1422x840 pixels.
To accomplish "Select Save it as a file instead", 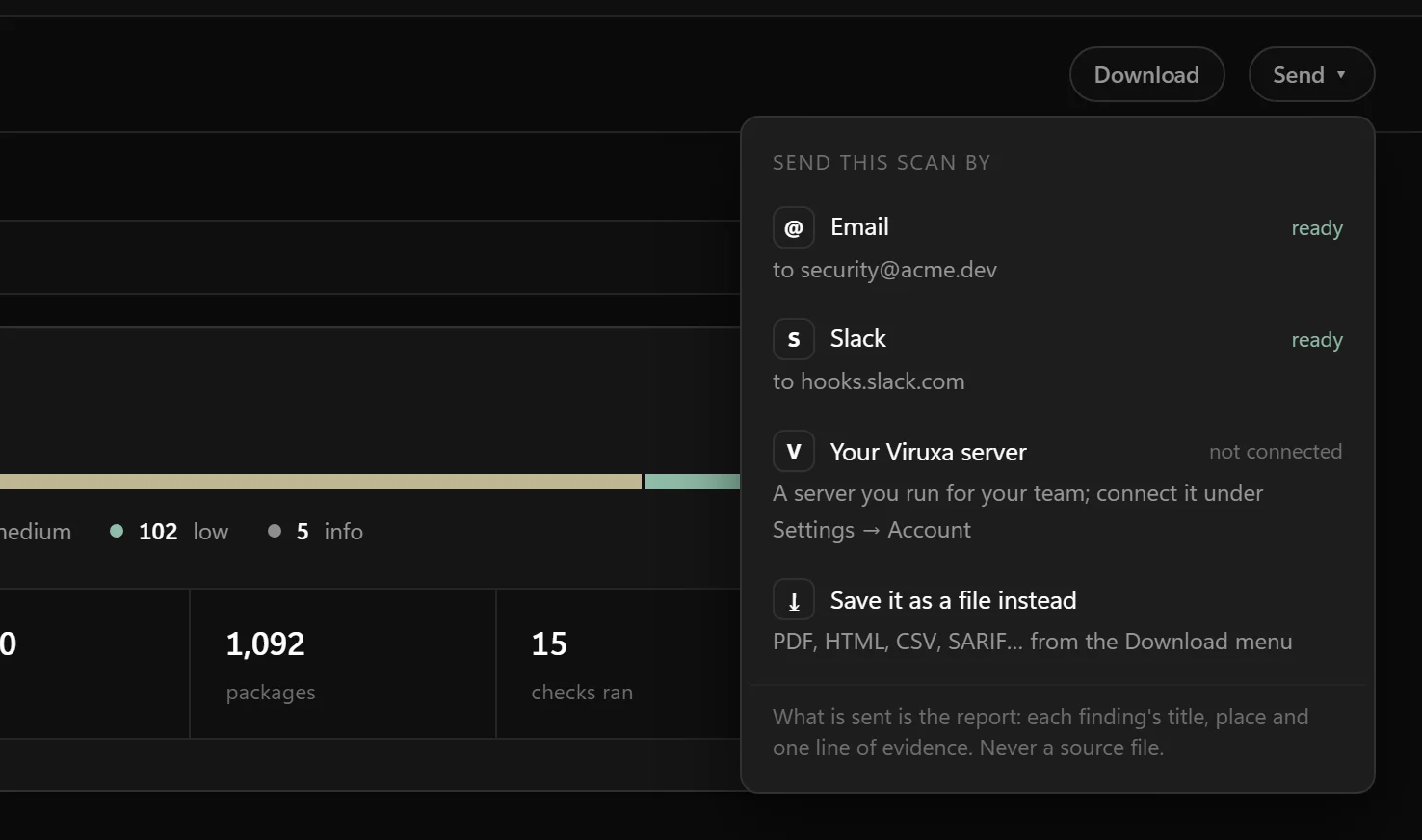I will [x=1057, y=617].
